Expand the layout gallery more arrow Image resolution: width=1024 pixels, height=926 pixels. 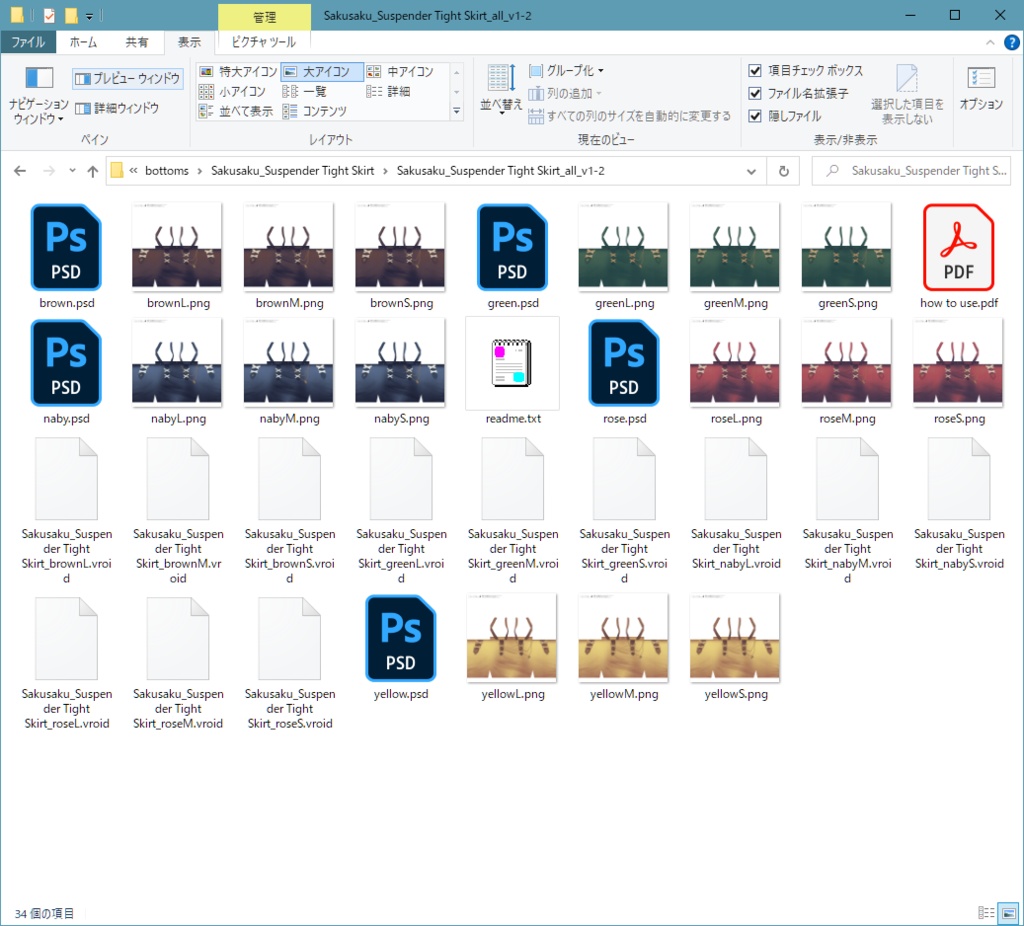coord(456,112)
